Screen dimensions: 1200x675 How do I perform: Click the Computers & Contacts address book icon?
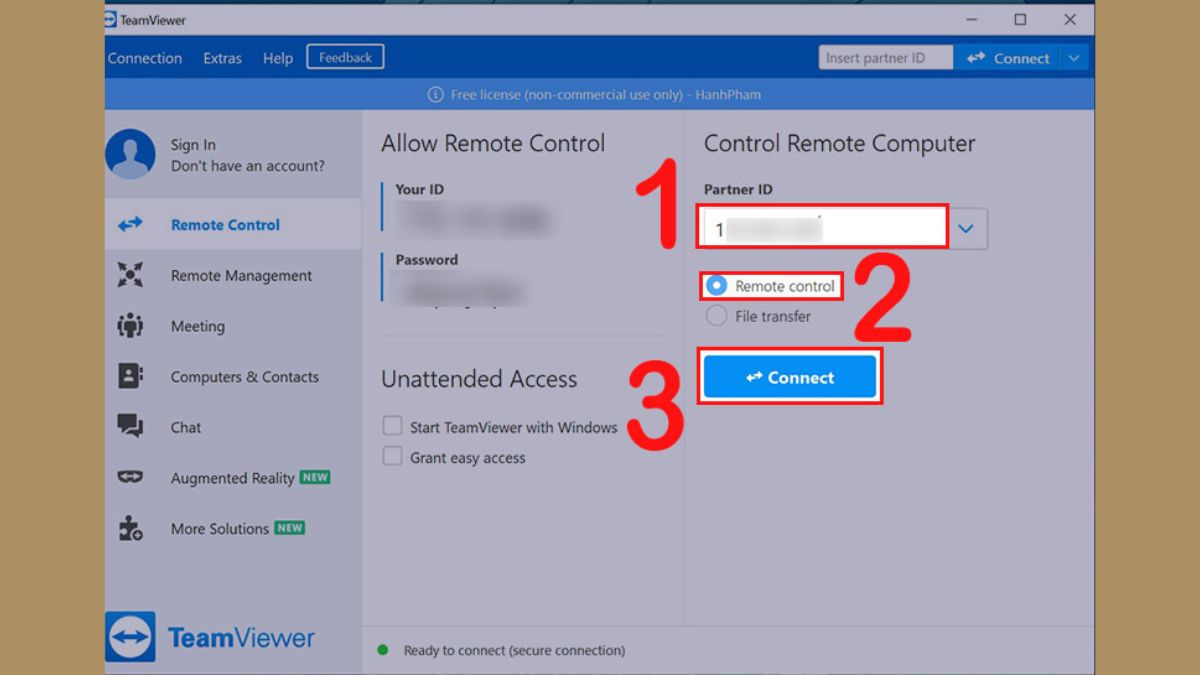[130, 376]
